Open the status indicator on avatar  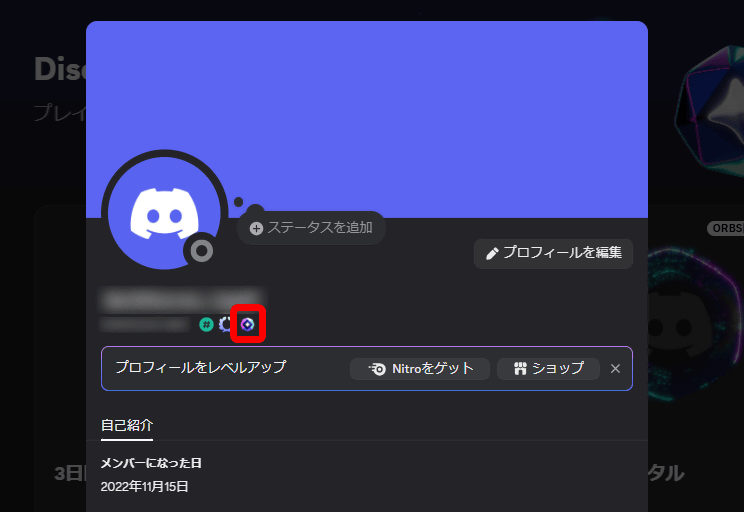pos(202,251)
